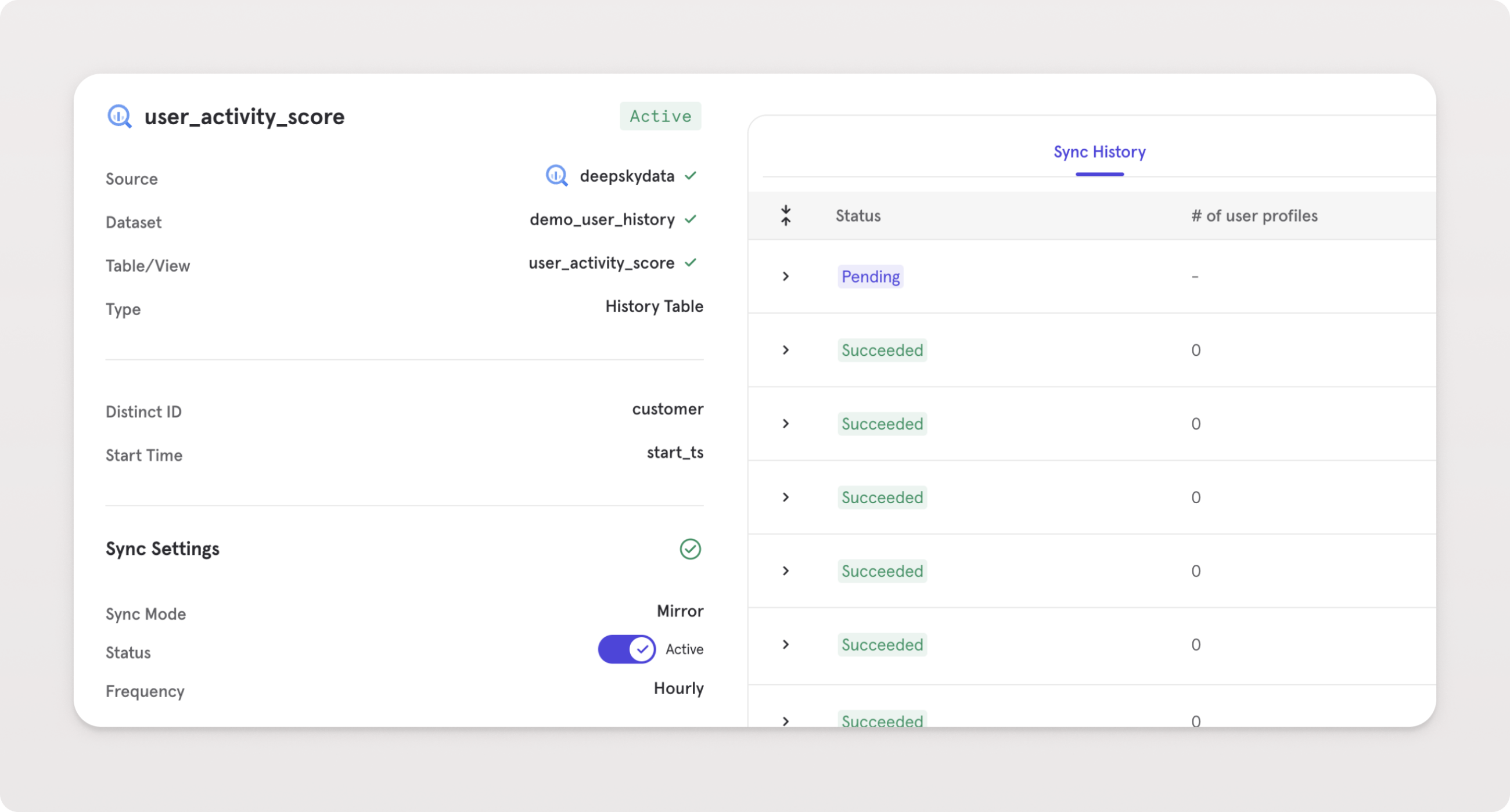The height and width of the screenshot is (812, 1510).
Task: Click the deepskydata source name
Action: coord(626,176)
